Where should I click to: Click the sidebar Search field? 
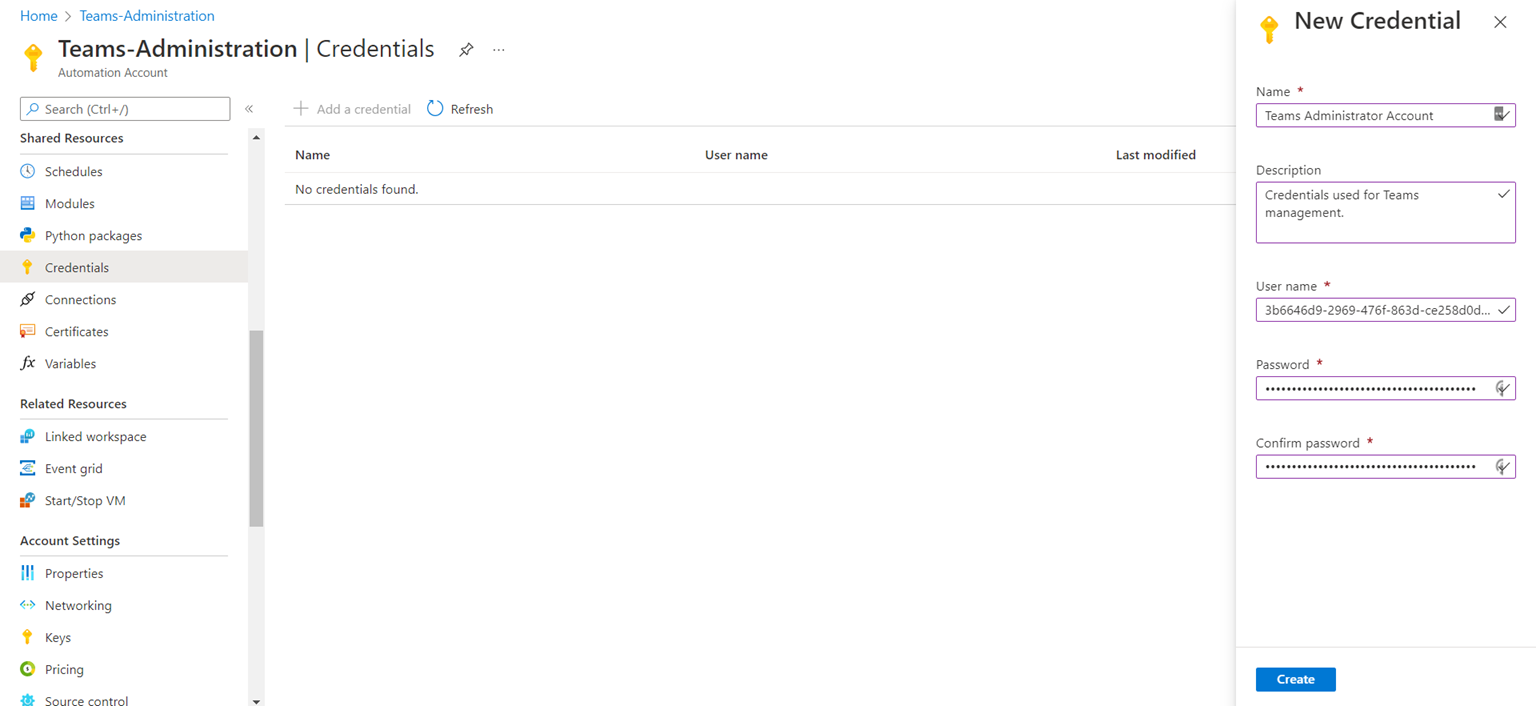tap(132, 109)
